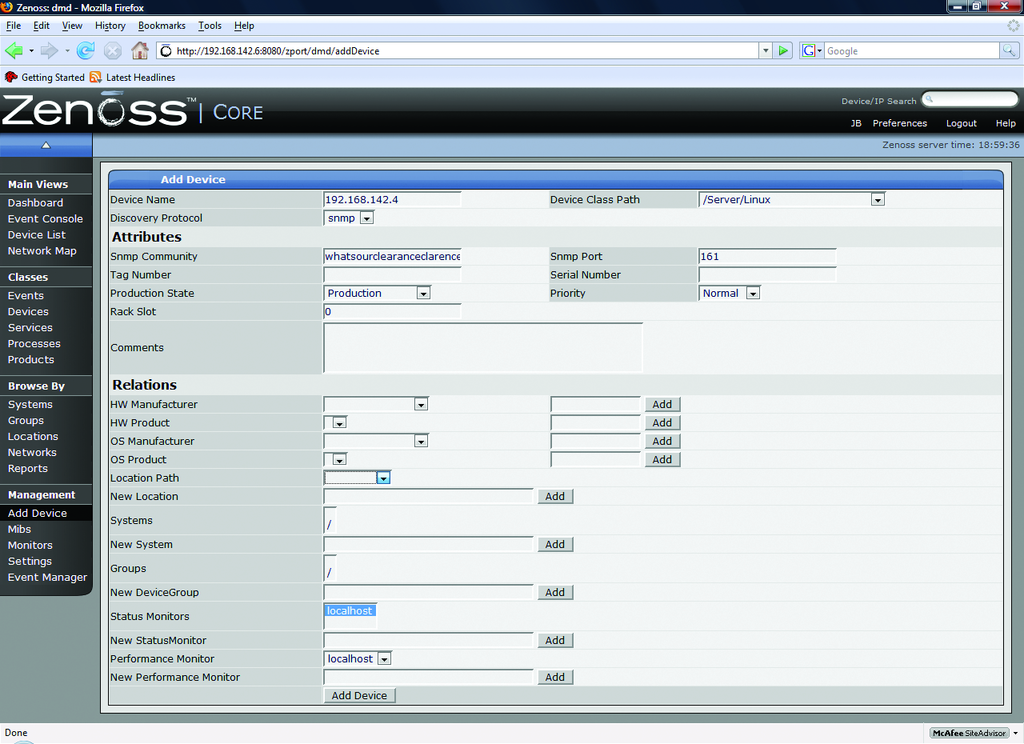Open the Bookmarks menu
This screenshot has width=1024, height=744.
pyautogui.click(x=161, y=25)
